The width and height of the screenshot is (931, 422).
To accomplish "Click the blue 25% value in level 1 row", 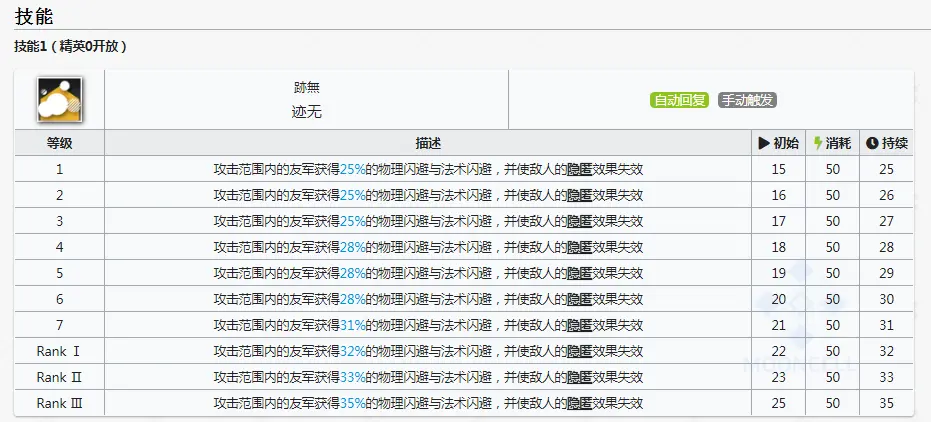I will tap(353, 169).
